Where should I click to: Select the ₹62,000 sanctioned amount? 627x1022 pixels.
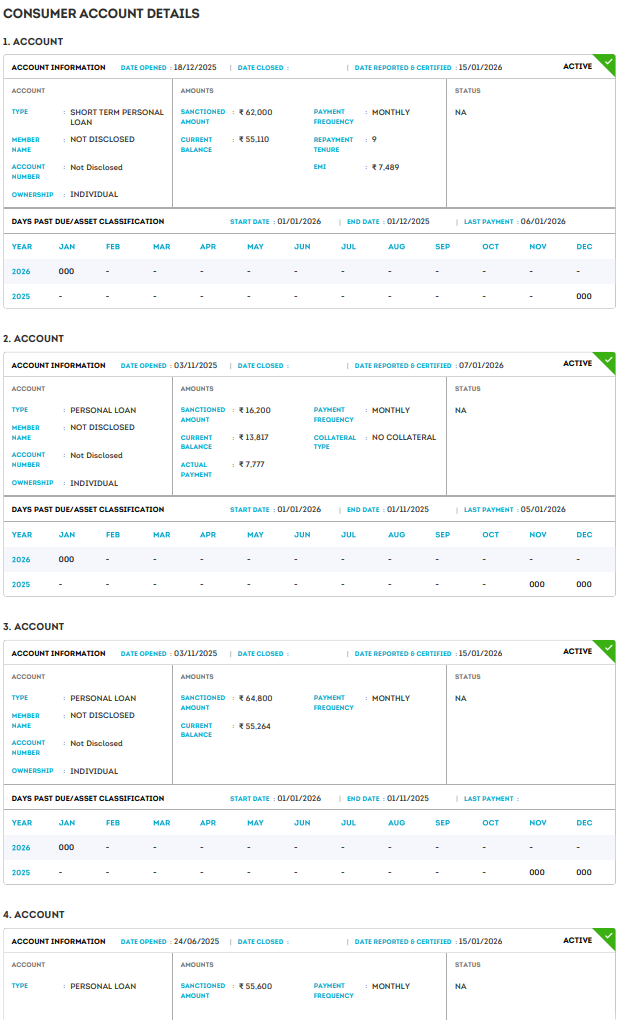(x=255, y=112)
